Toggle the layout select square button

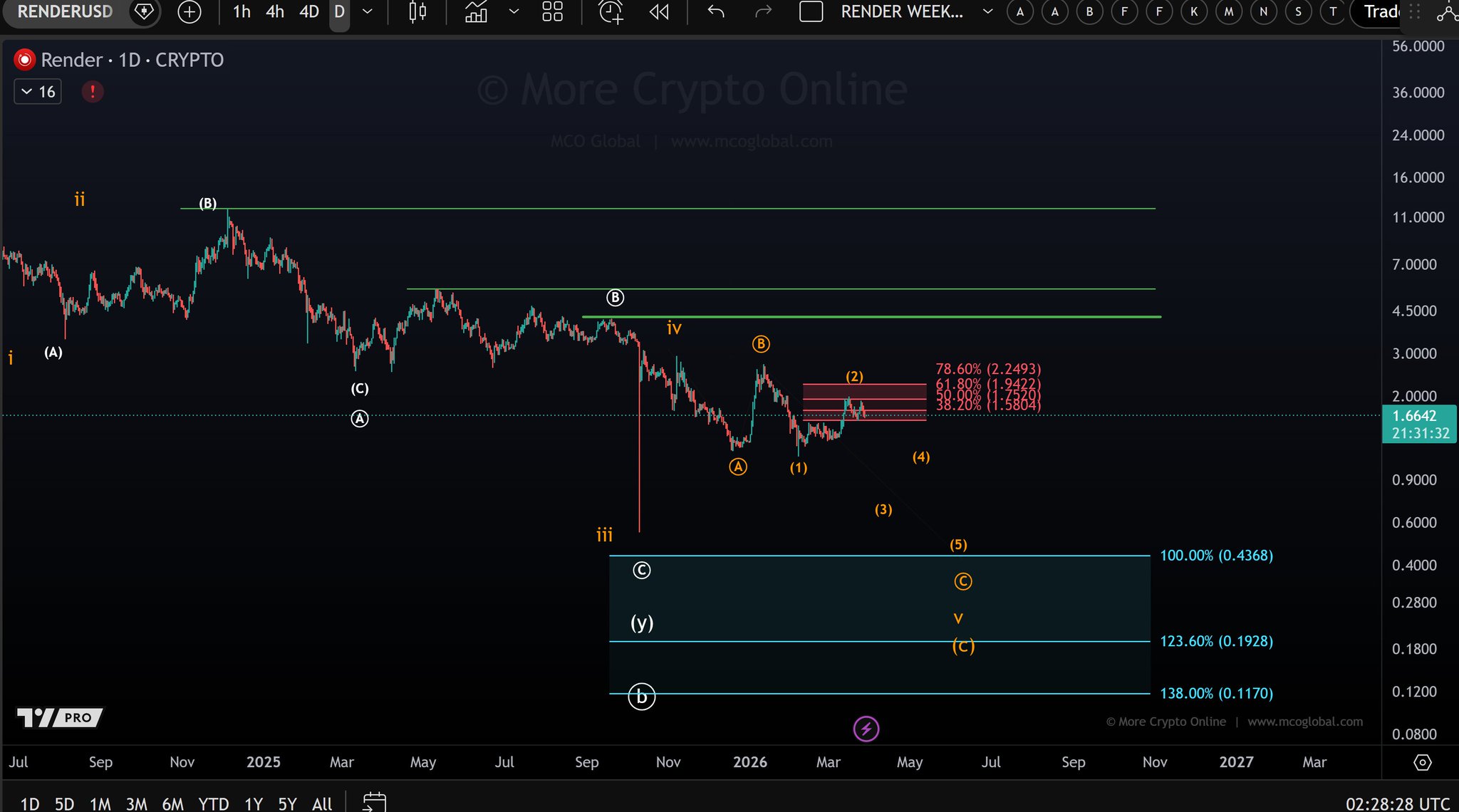coord(811,11)
